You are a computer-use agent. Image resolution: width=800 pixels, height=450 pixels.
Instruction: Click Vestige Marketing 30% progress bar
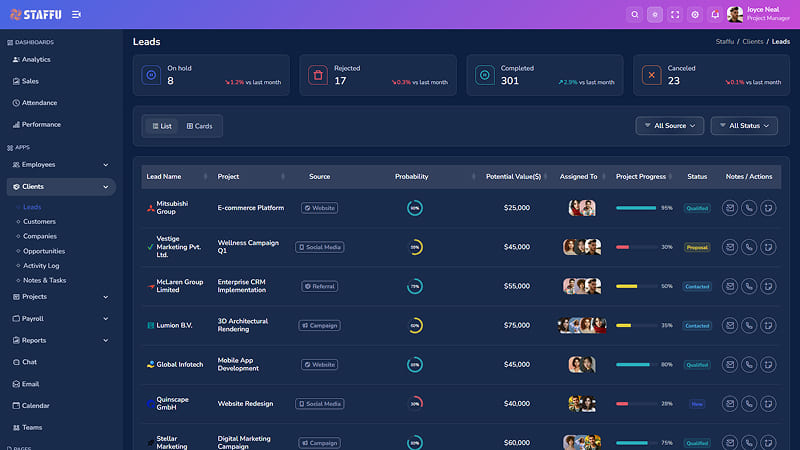tap(636, 247)
